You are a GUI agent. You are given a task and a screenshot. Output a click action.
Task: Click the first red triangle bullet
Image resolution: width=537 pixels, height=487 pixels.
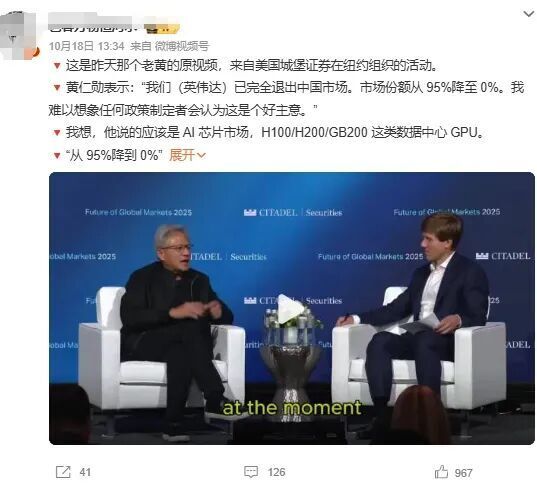click(57, 65)
